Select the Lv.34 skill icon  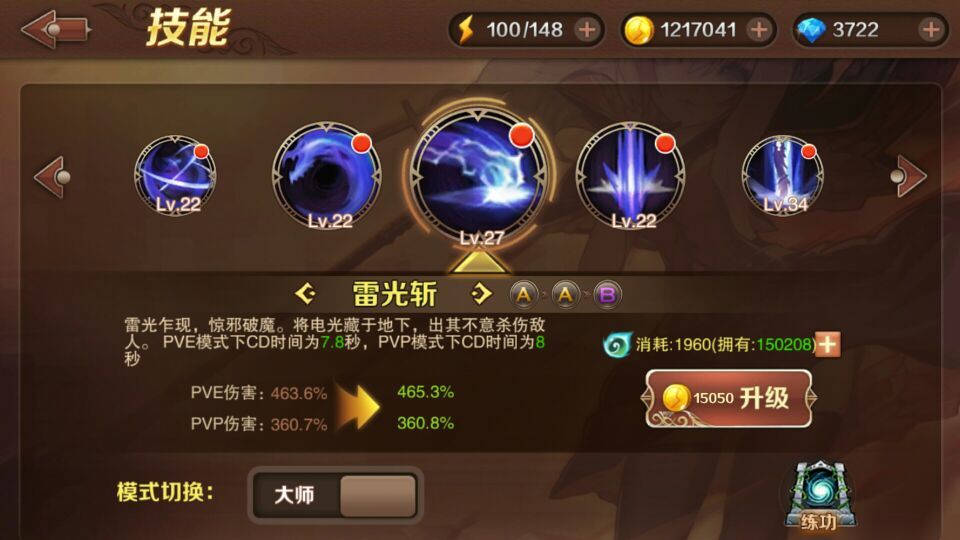(782, 176)
